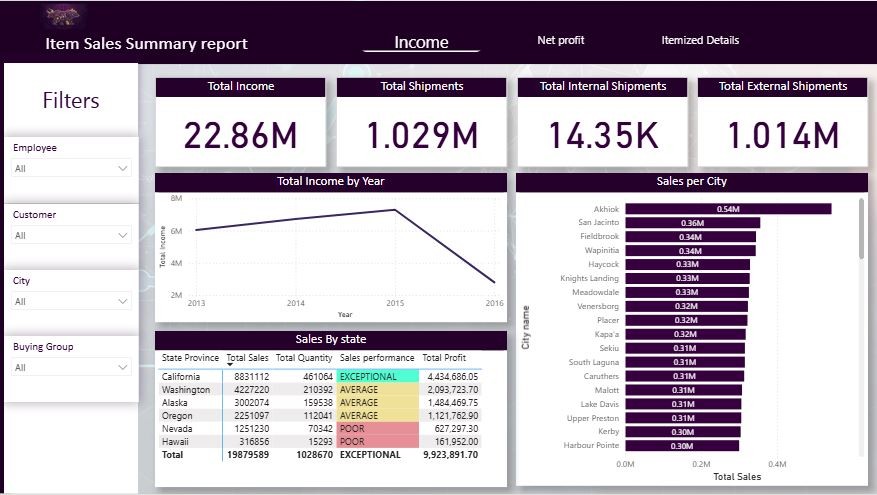Click the 2015 peak on income line chart

[x=395, y=210]
